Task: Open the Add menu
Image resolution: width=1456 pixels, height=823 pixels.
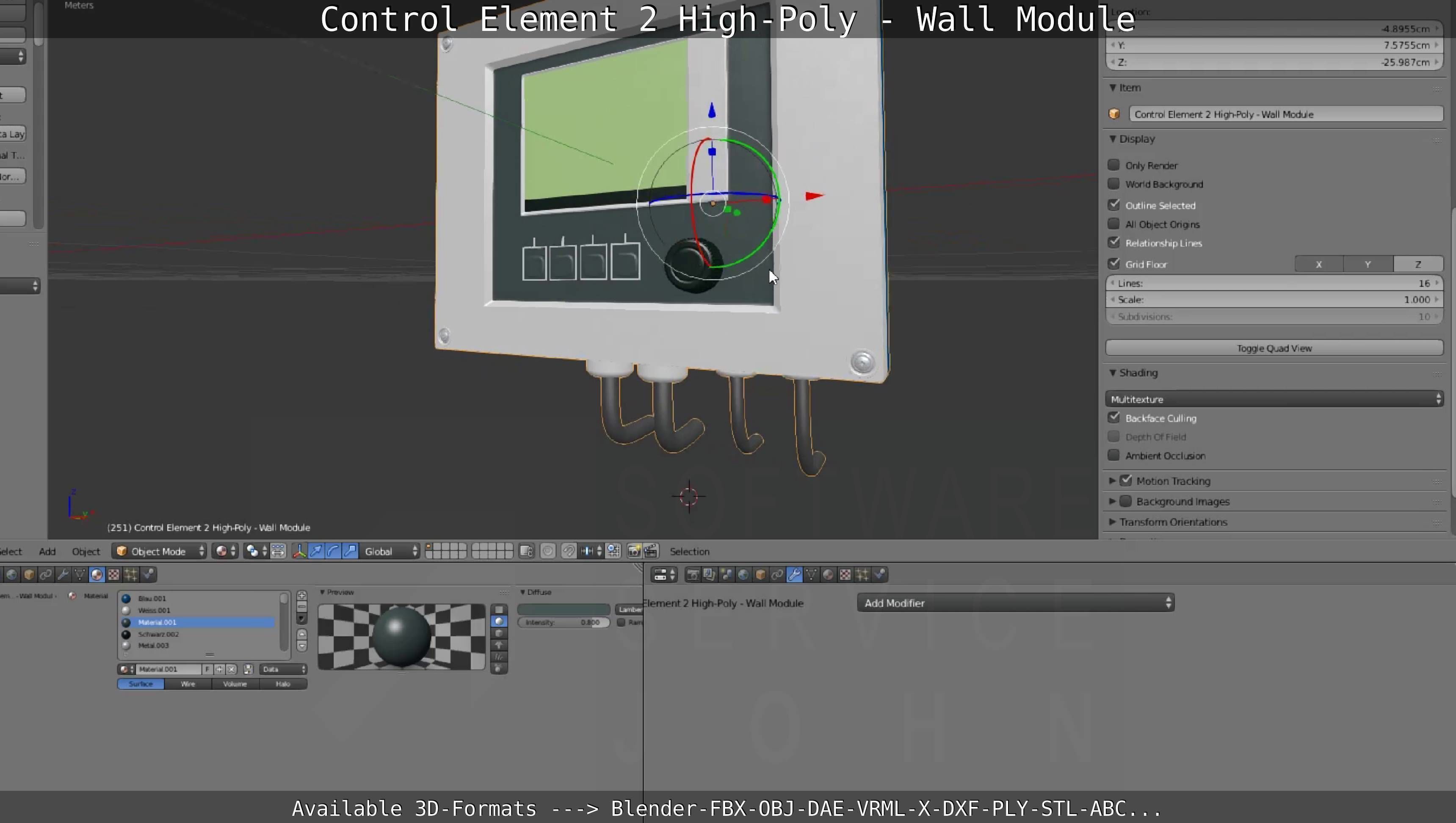Action: point(47,551)
